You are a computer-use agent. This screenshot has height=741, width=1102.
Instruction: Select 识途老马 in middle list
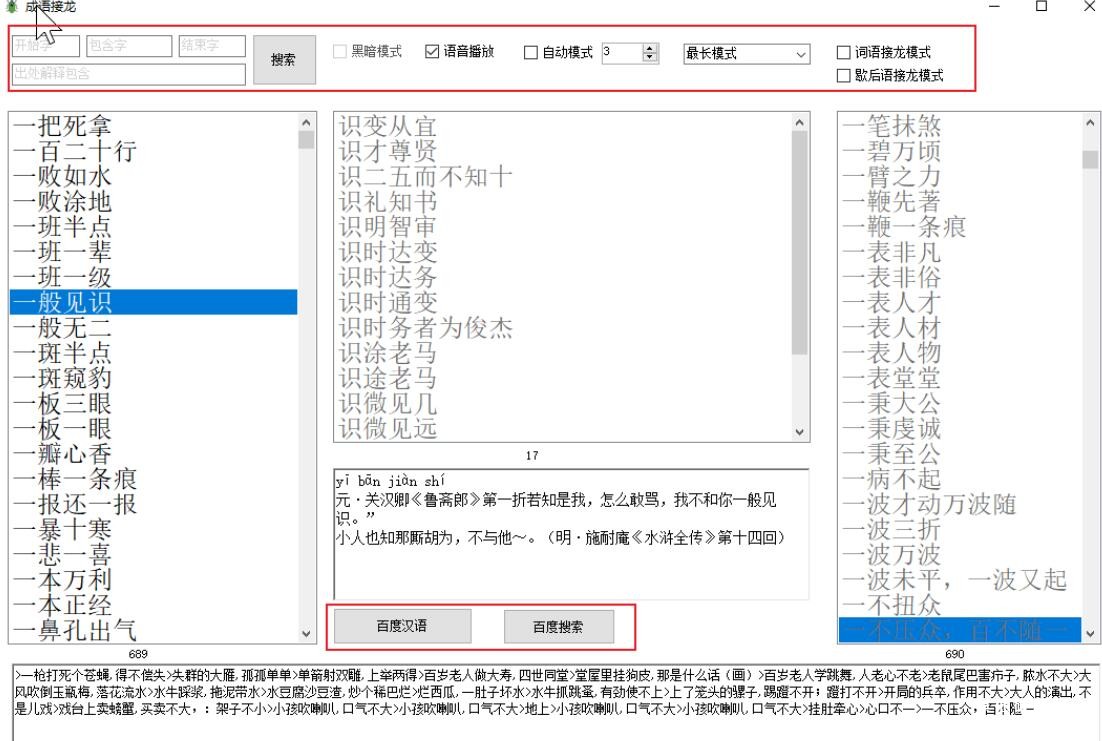click(x=562, y=378)
